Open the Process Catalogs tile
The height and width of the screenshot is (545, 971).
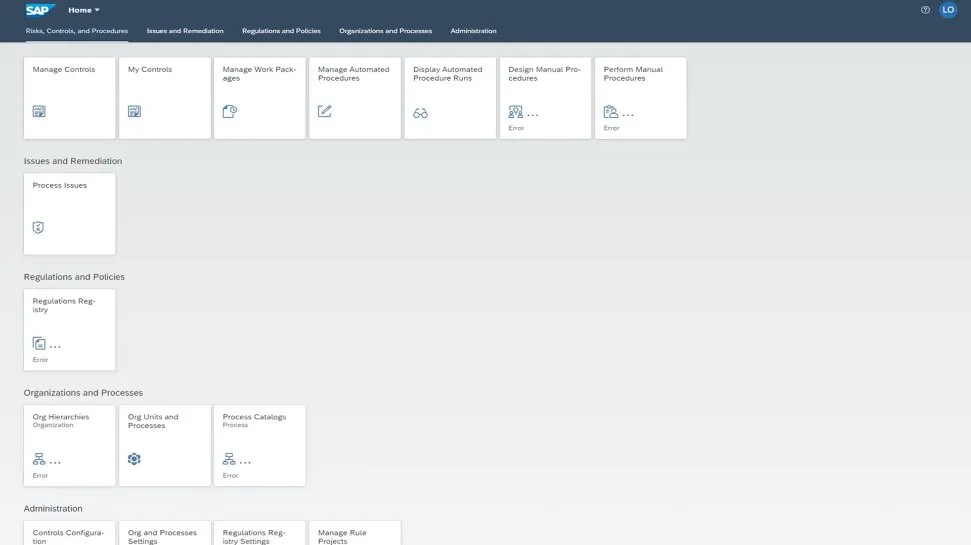pyautogui.click(x=259, y=445)
